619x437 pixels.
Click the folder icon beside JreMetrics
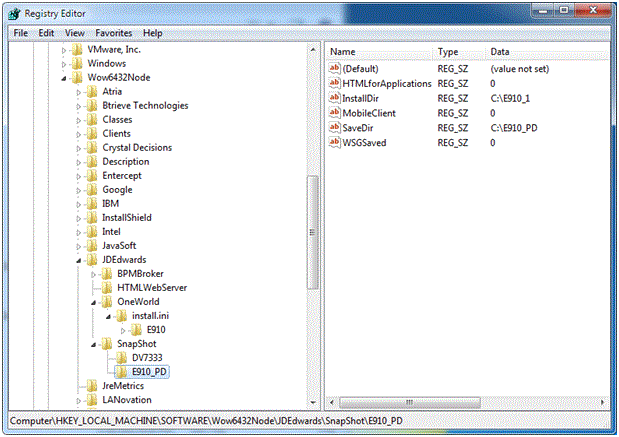[92, 386]
